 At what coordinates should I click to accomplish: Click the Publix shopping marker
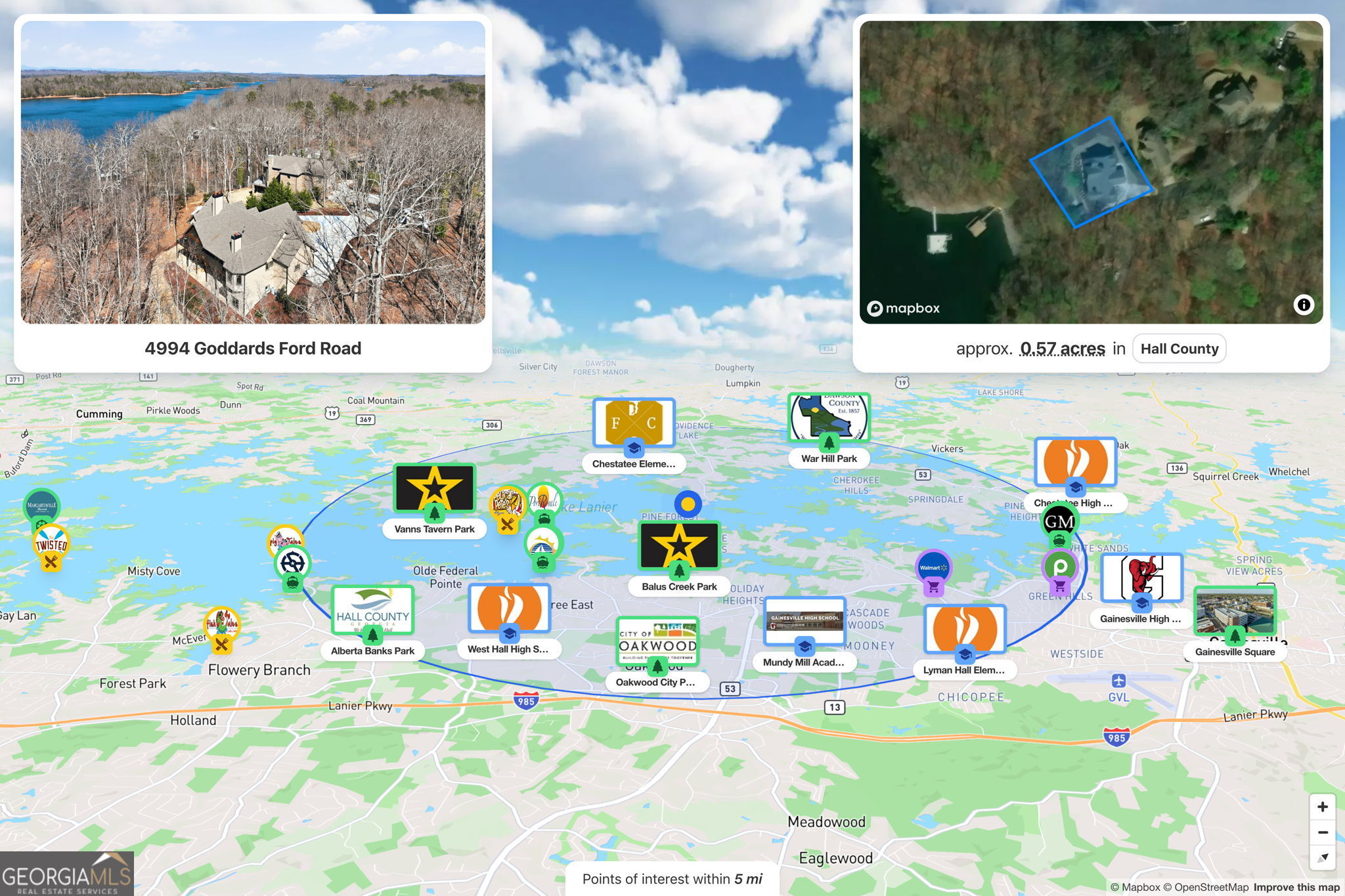[1059, 566]
